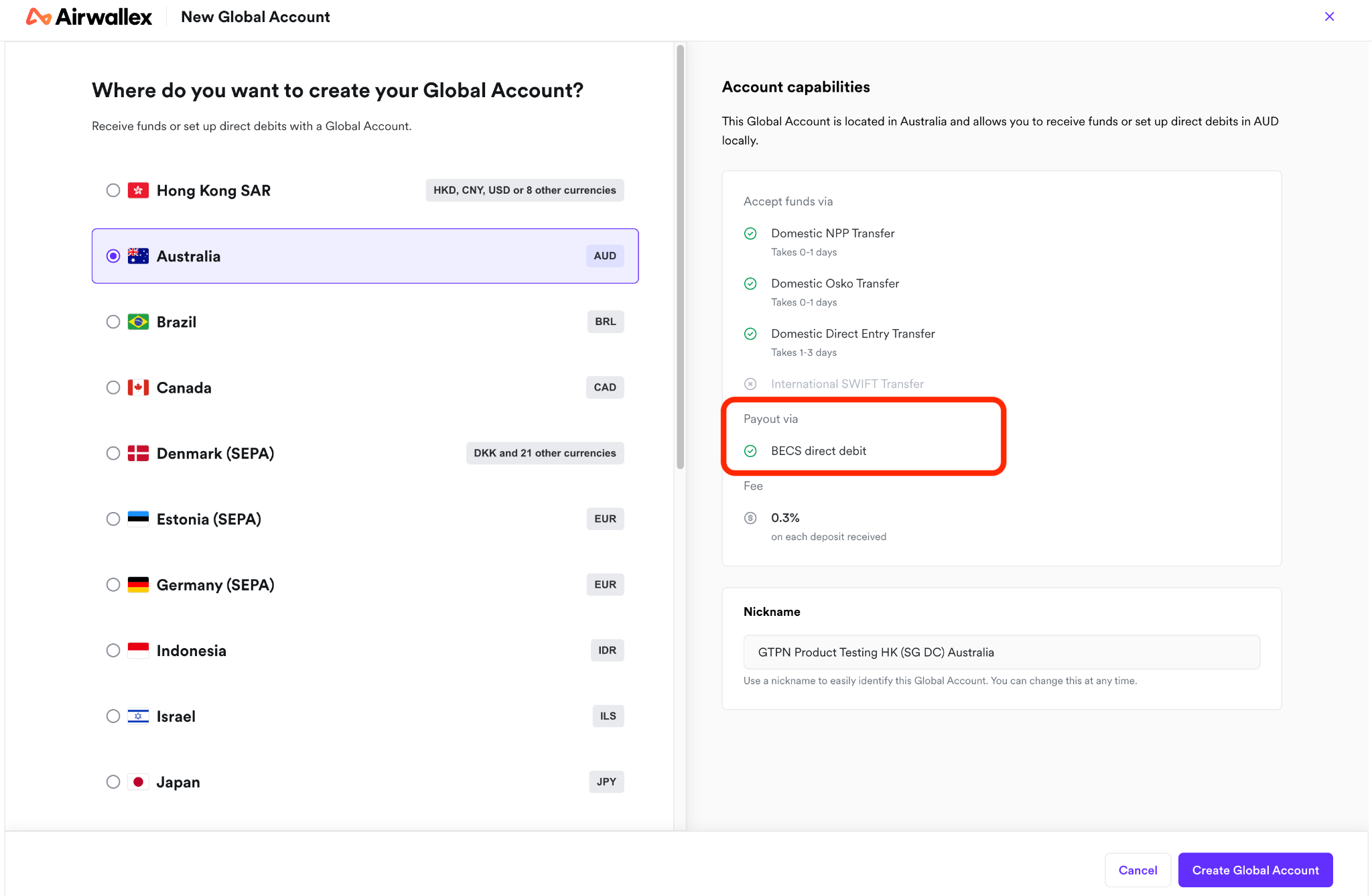Click the Japan country label

coord(178,781)
